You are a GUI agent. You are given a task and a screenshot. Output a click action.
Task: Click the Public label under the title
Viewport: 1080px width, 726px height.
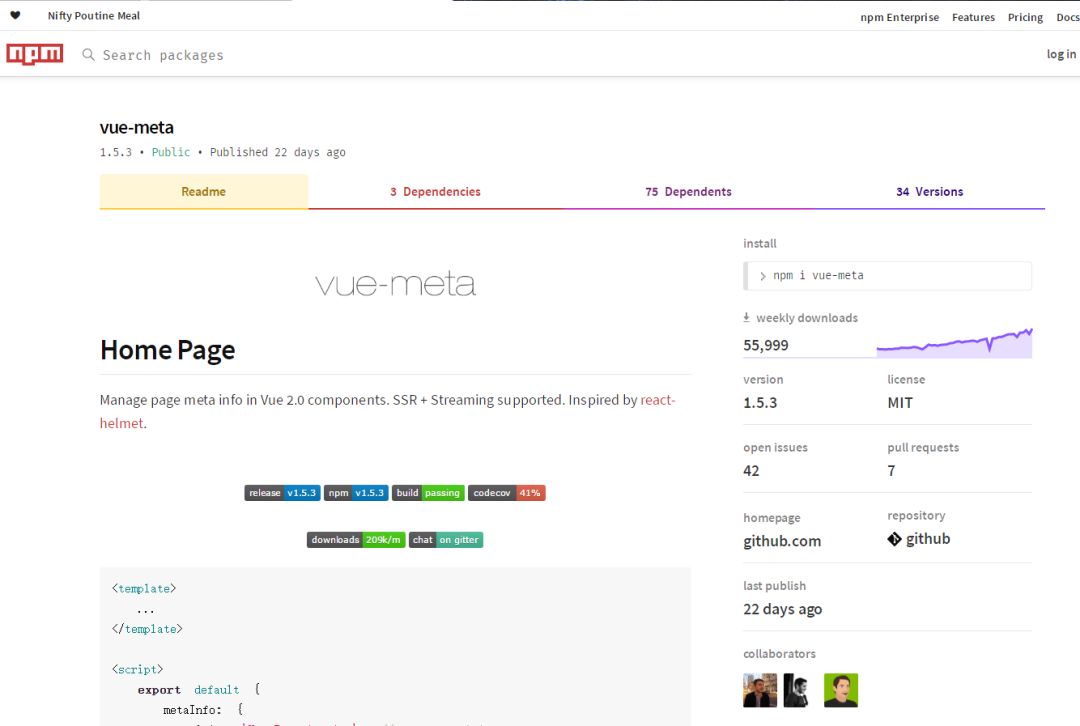tap(171, 152)
